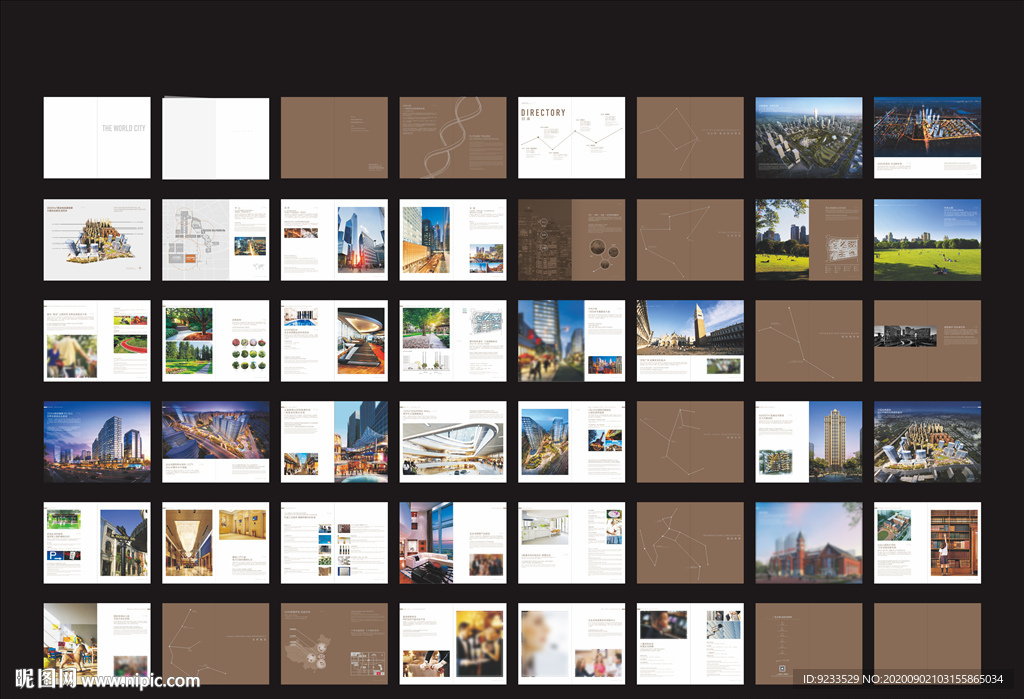Open the DIRECTORY contents spread

(x=571, y=138)
